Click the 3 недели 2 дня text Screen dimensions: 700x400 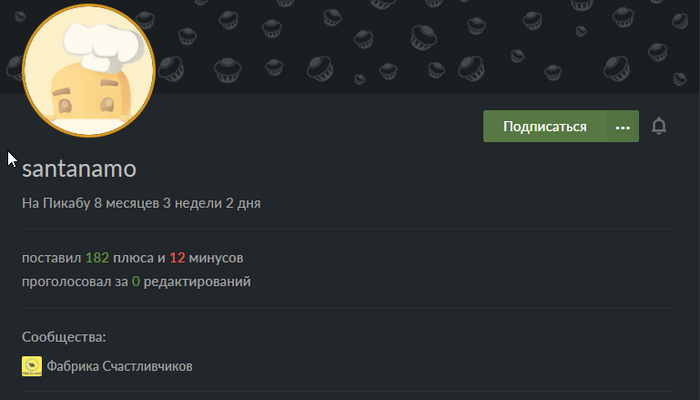tap(212, 203)
